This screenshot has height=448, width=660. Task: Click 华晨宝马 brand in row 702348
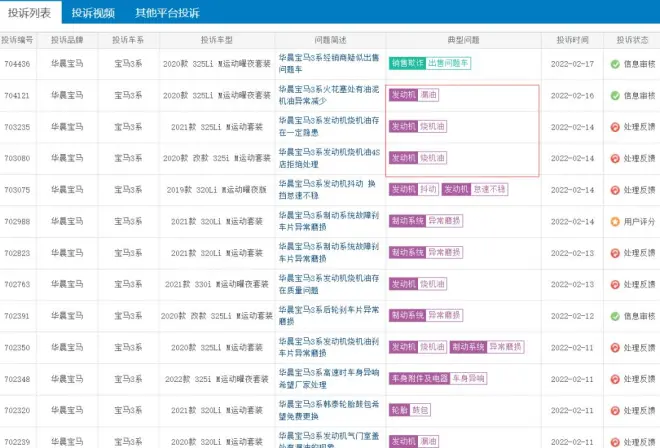[x=67, y=379]
